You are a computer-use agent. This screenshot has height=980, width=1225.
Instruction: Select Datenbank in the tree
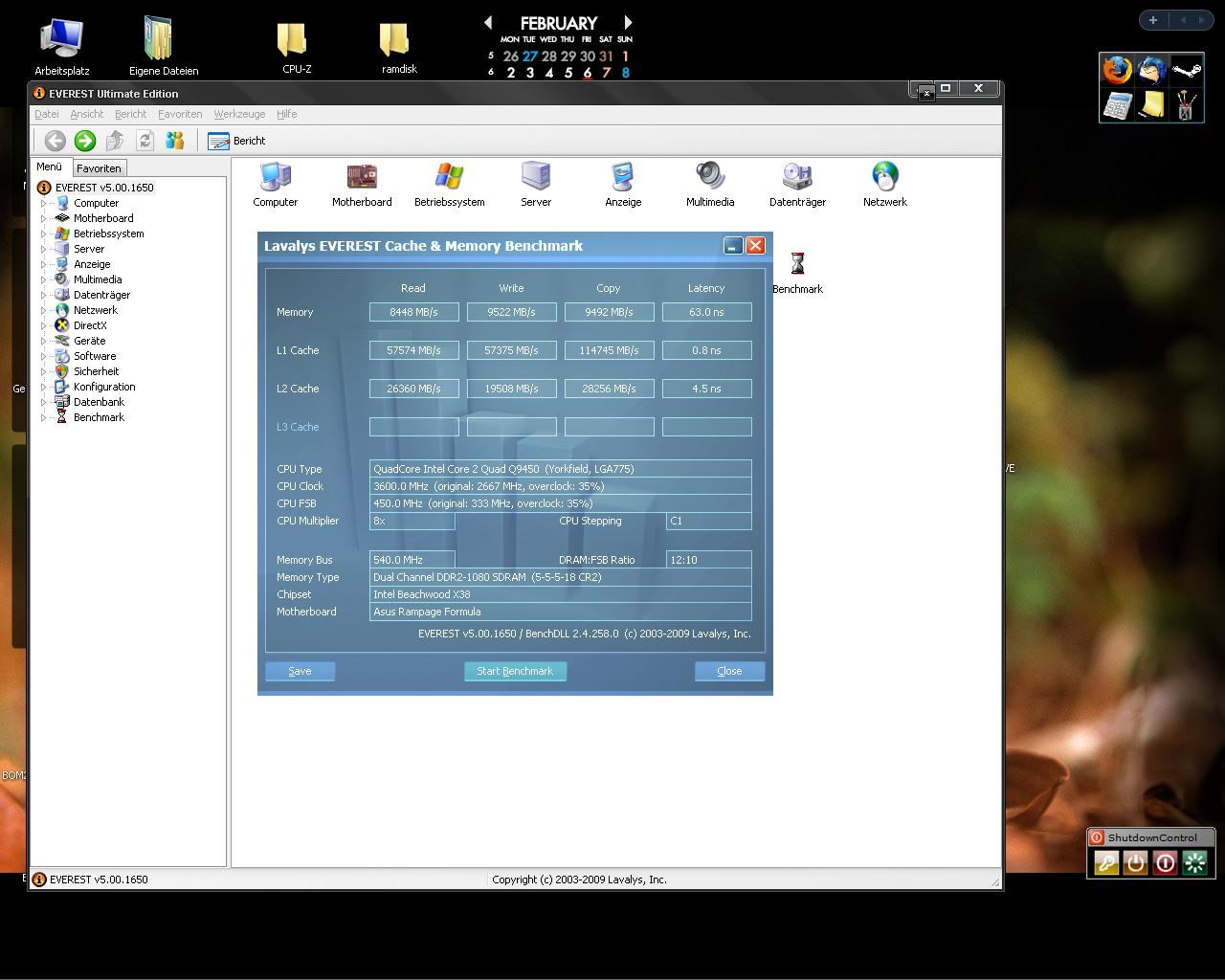(99, 402)
